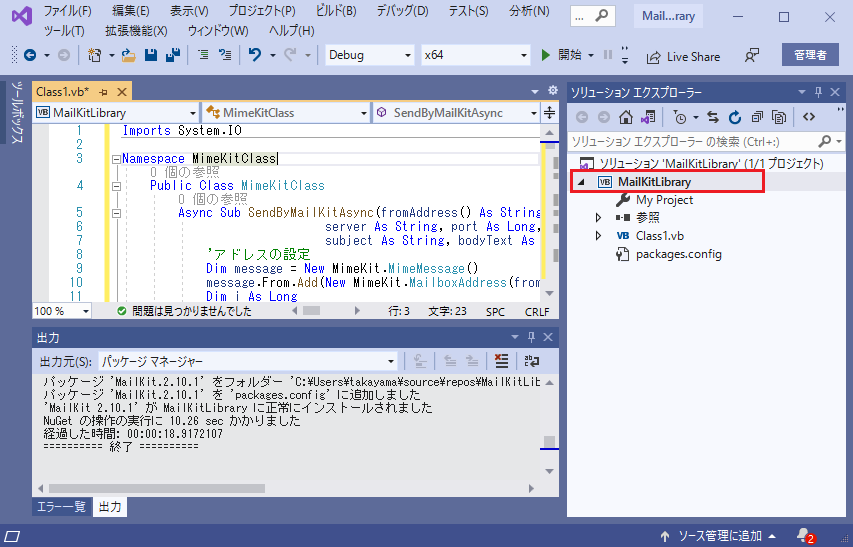Click the Uncomment Selected Lines icon
Screen dimensions: 853x547
pos(225,55)
